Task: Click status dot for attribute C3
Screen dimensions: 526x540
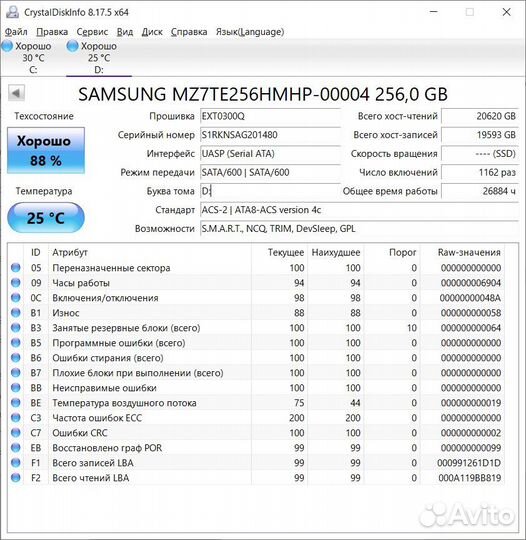Action: [x=16, y=418]
